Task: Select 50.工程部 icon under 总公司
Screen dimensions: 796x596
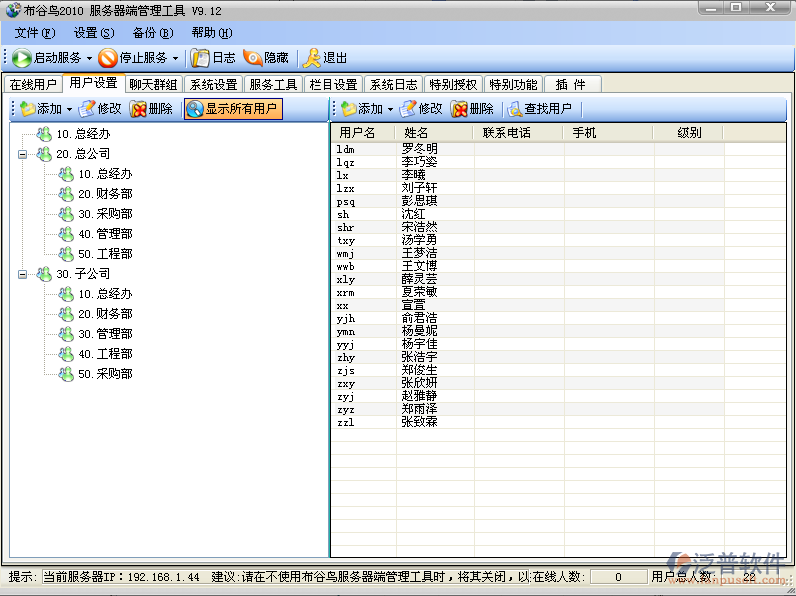Action: tap(66, 254)
